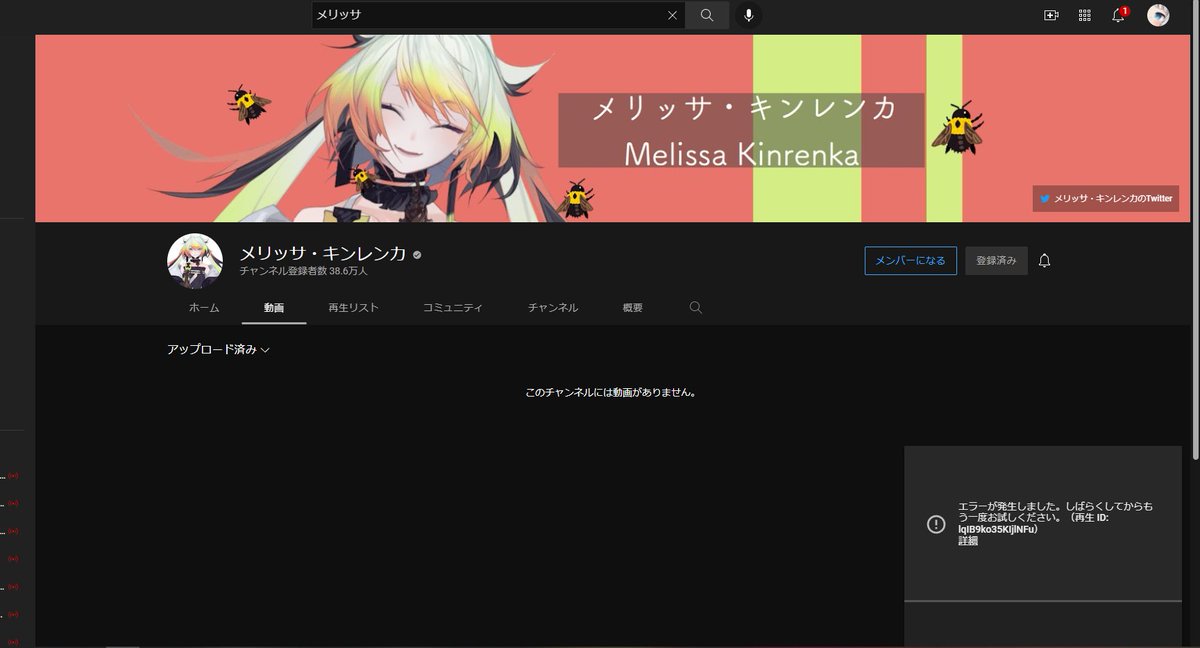This screenshot has width=1200, height=648.
Task: Expand the アップロード済み sort dropdown
Action: coord(218,350)
